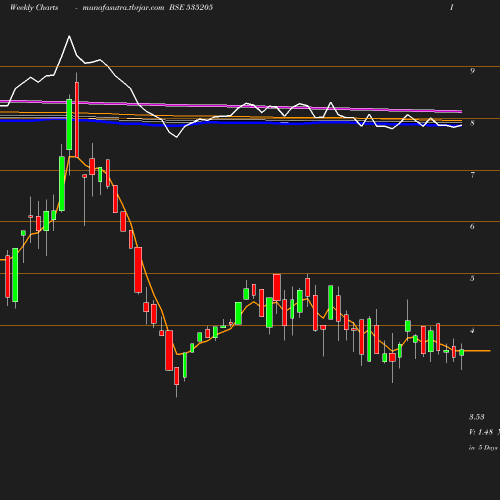Click the peak of the white indicator line

(x=69, y=36)
